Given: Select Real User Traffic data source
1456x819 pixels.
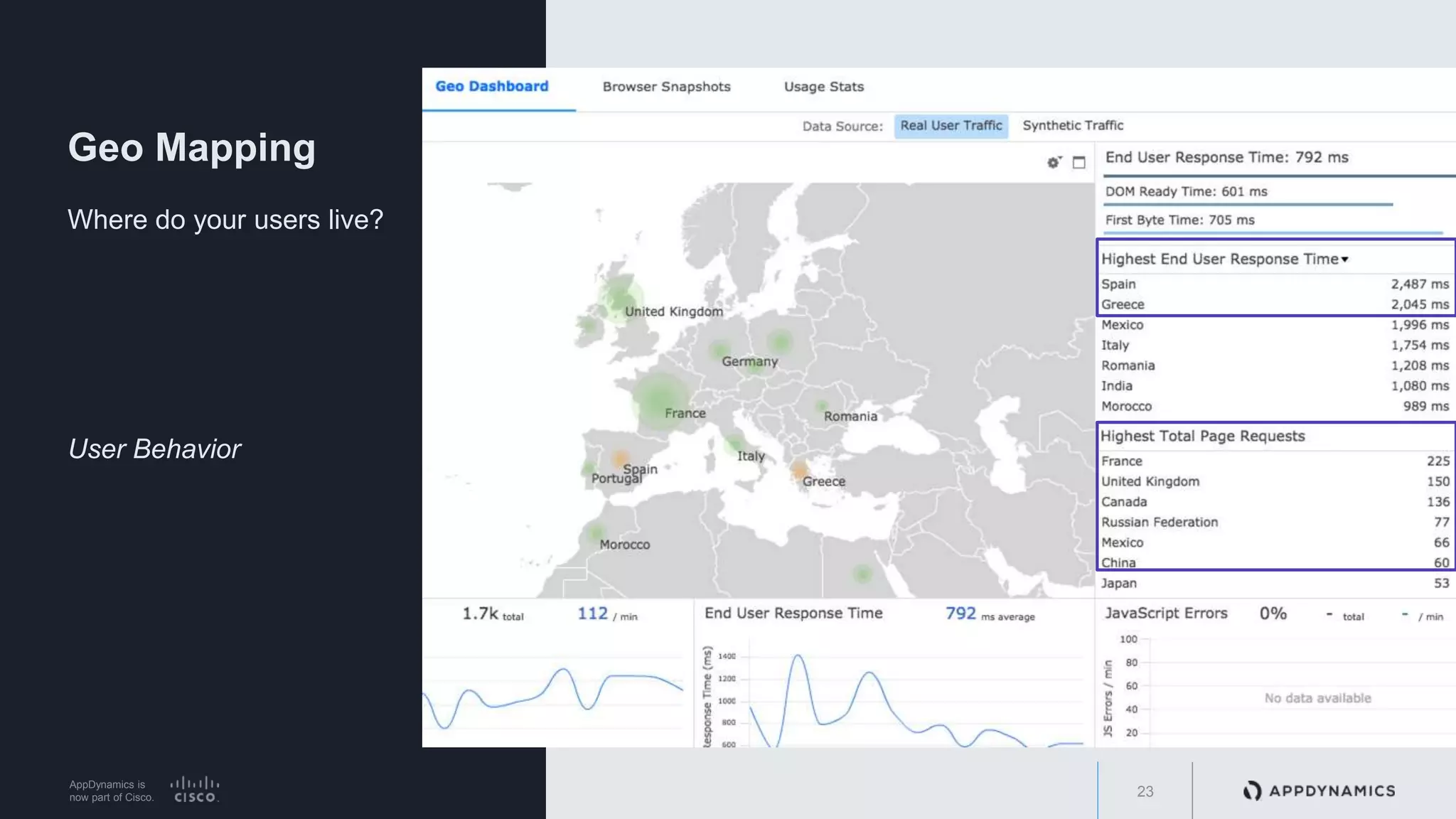Looking at the screenshot, I should tap(951, 126).
